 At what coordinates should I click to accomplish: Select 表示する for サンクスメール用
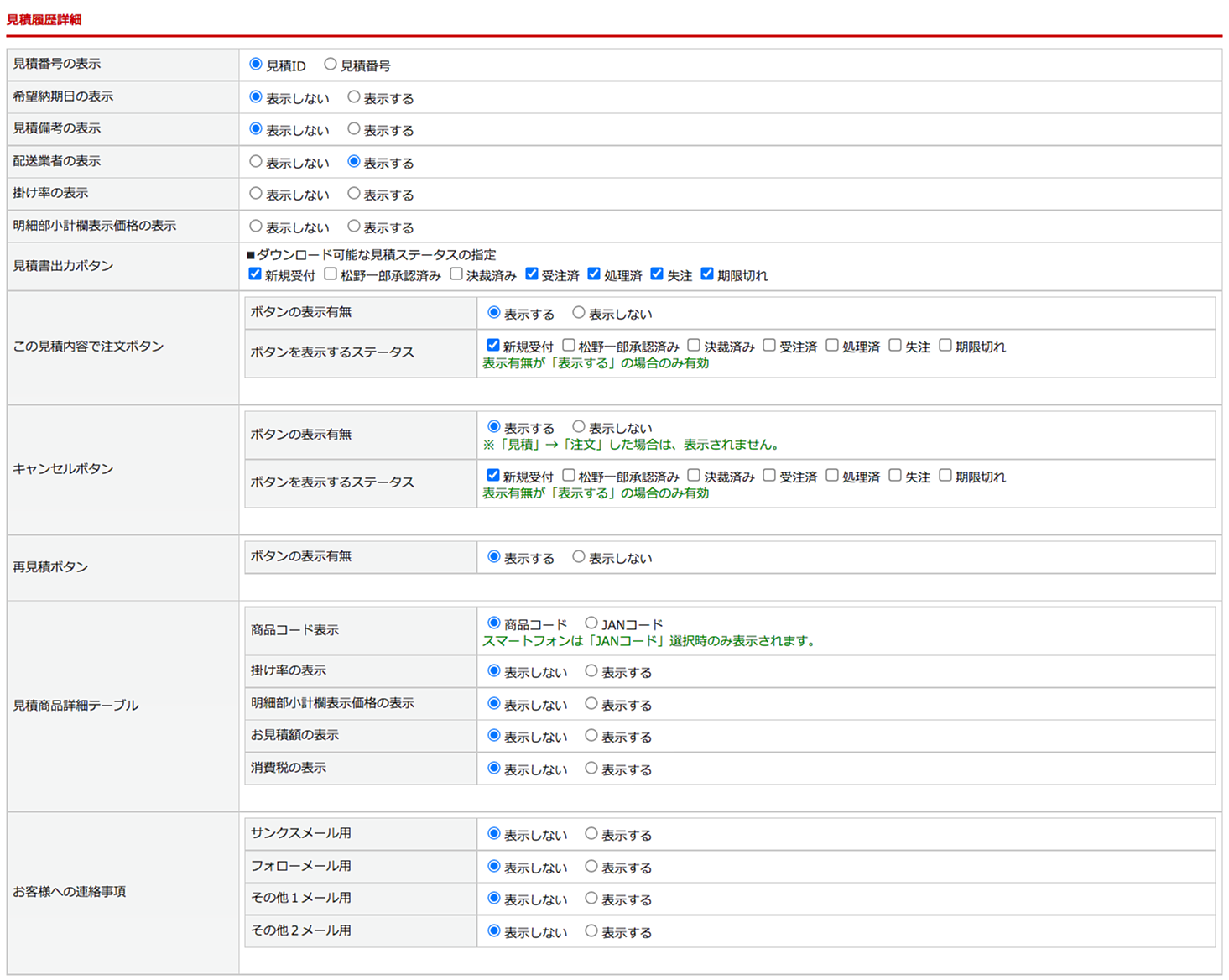click(x=591, y=834)
